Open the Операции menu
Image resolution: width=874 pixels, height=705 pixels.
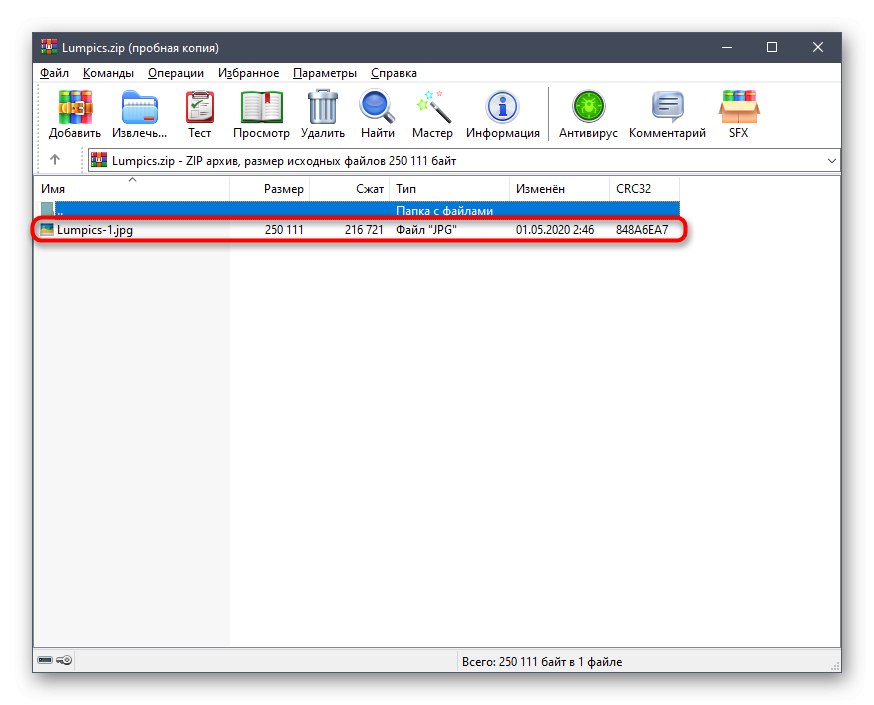pyautogui.click(x=176, y=73)
